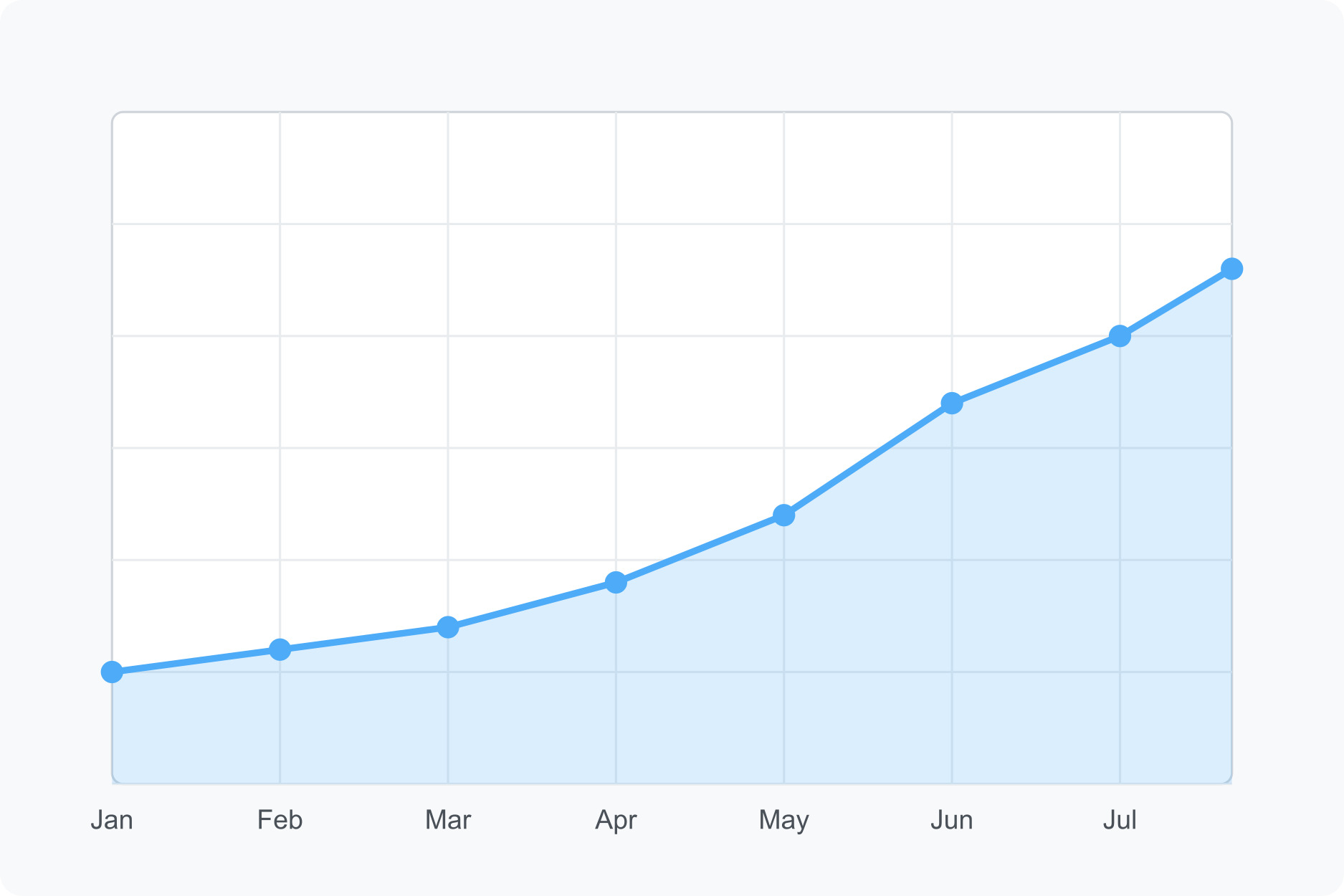
Task: Click the Jun x-axis label
Action: click(952, 820)
